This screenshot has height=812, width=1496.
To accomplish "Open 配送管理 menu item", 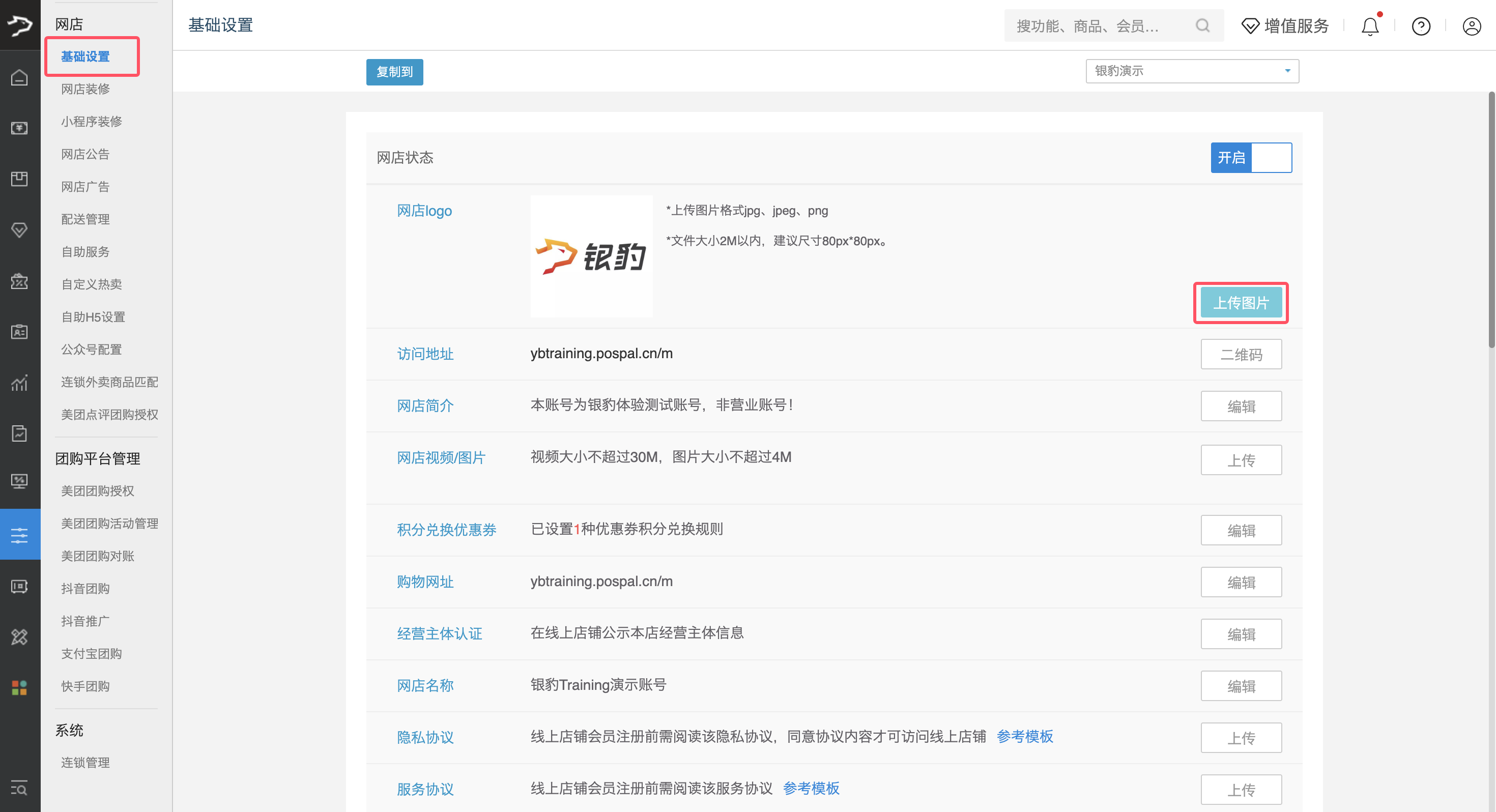I will coord(85,219).
